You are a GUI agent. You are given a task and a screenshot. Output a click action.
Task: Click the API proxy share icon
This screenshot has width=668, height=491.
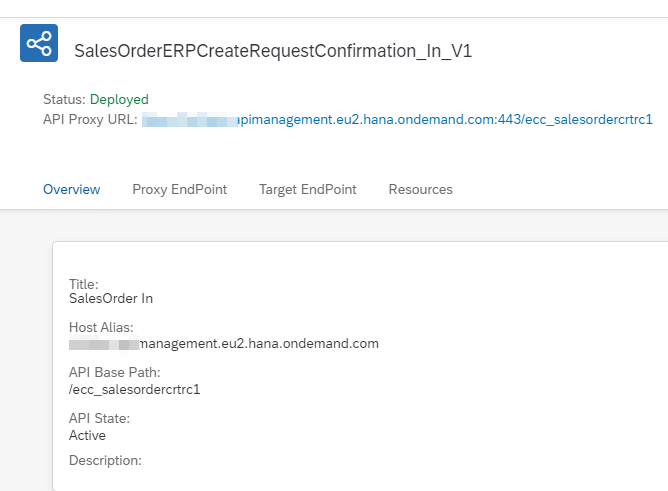39,44
